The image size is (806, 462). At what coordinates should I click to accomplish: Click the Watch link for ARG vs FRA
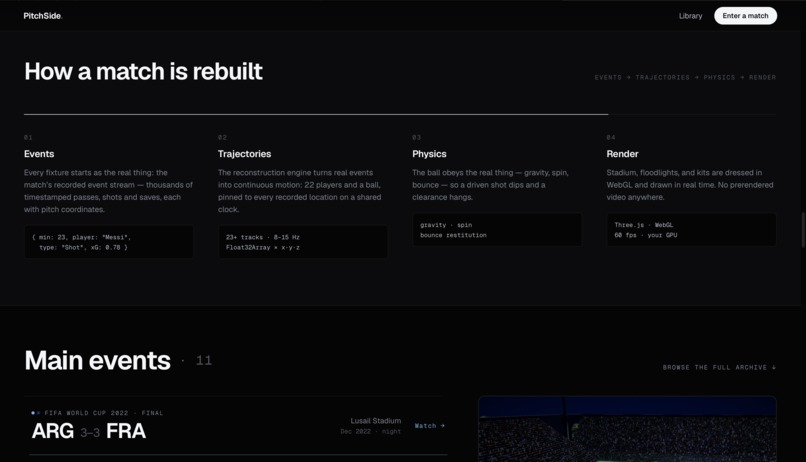430,426
